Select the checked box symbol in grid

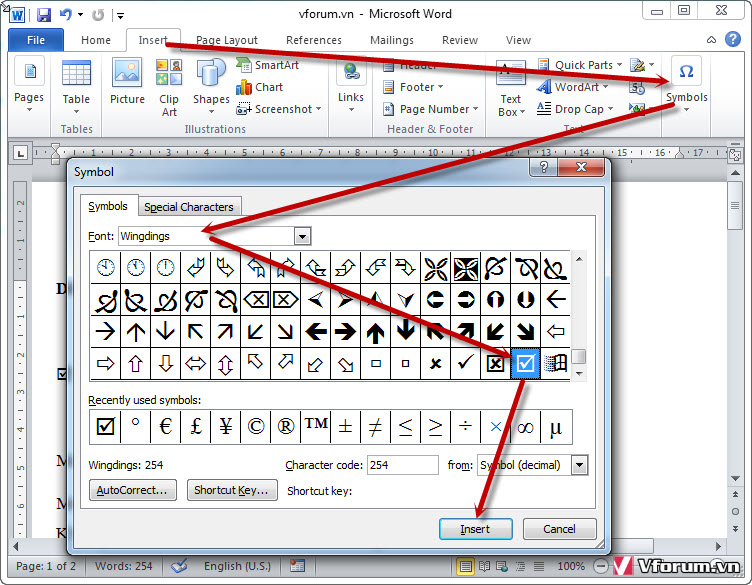(525, 363)
